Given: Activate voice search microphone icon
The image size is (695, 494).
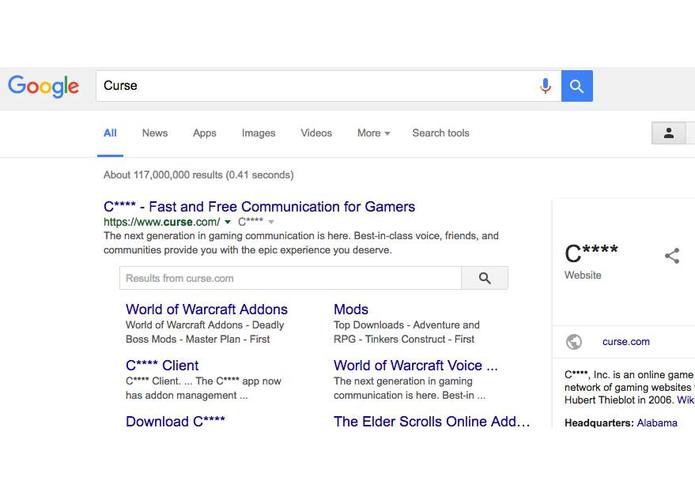Looking at the screenshot, I should click(x=545, y=86).
